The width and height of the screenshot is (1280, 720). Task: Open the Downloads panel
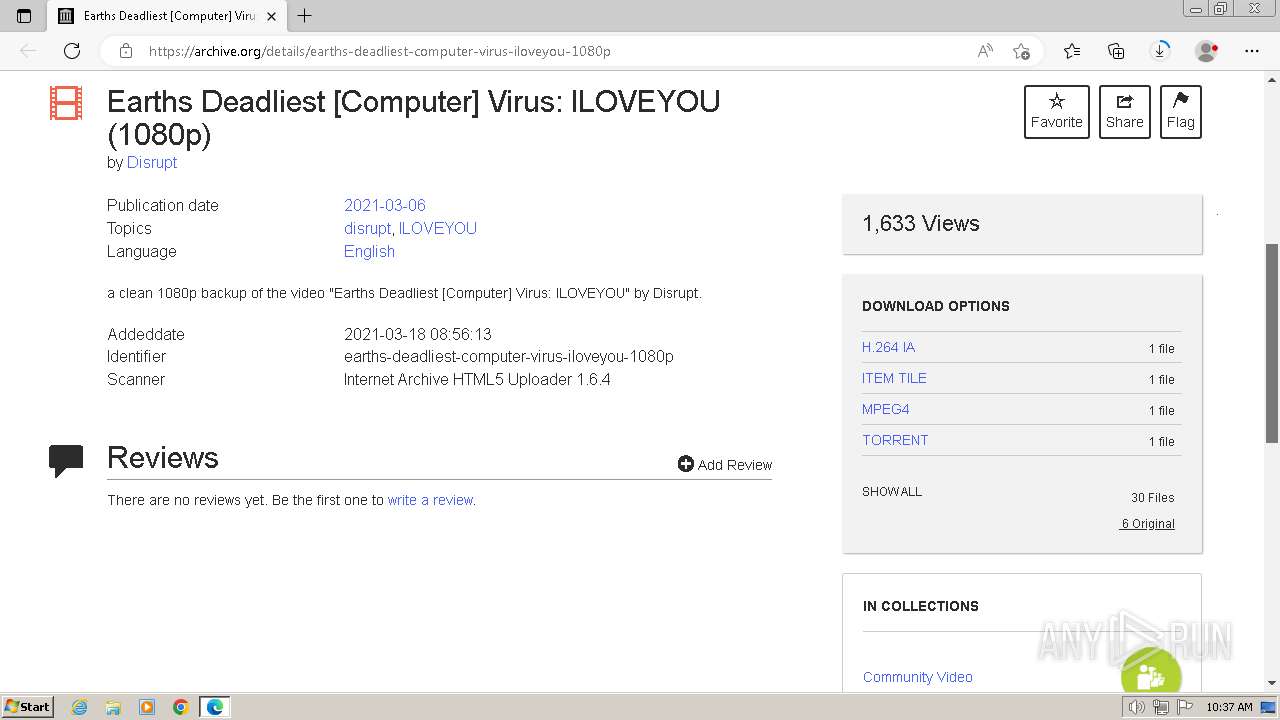click(1160, 51)
